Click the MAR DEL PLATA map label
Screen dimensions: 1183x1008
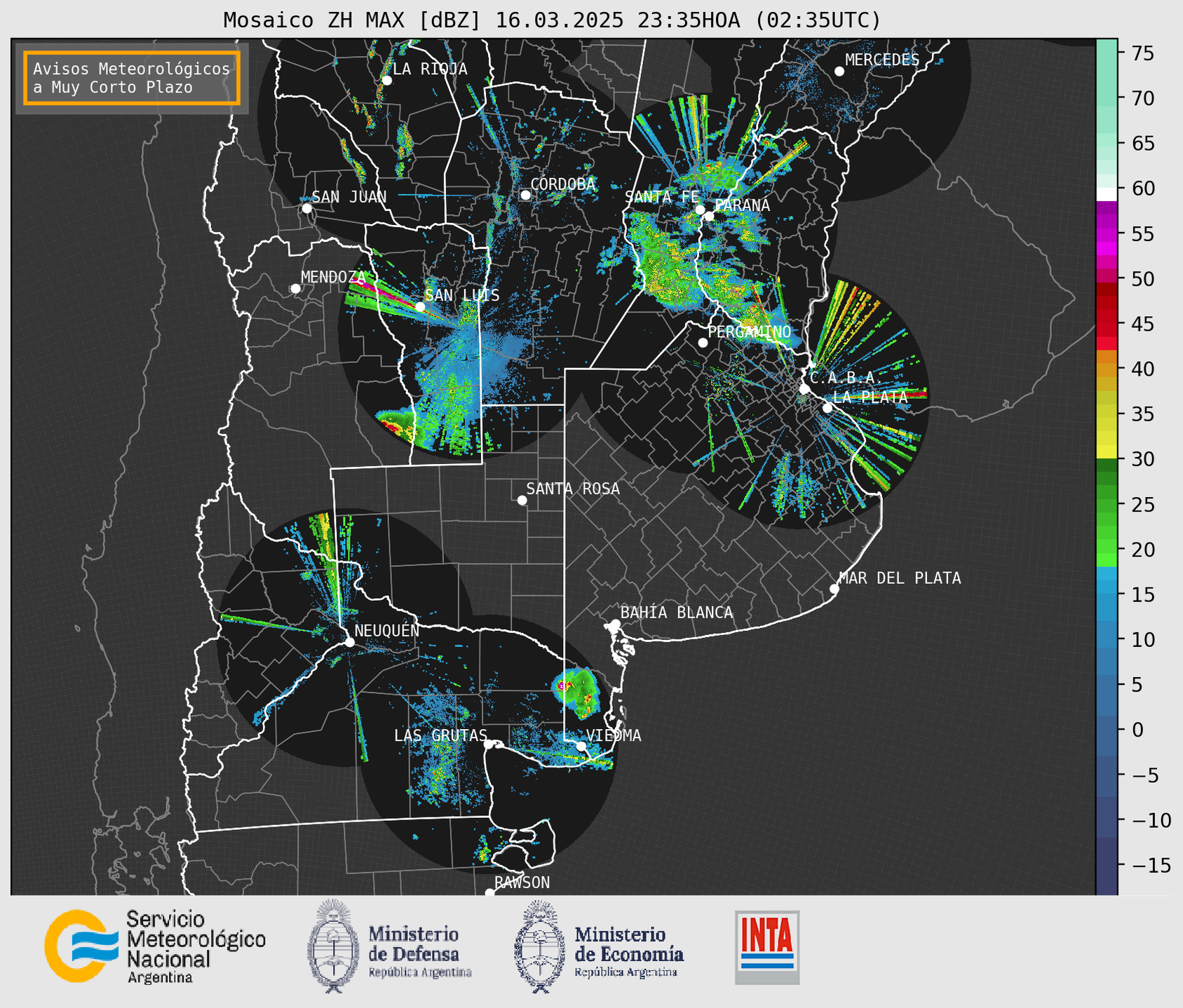click(900, 578)
